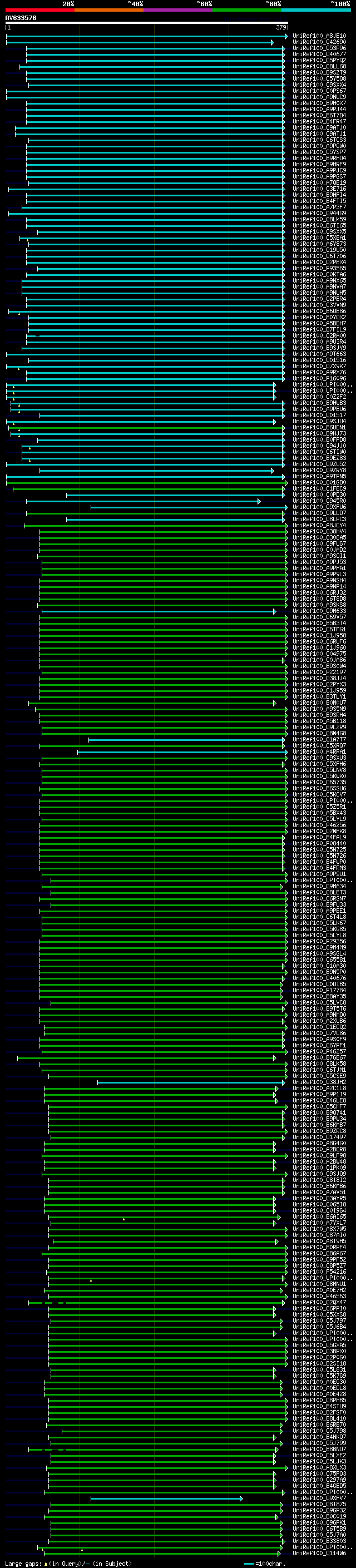Click the cyan ~100% legend segment
This screenshot has width=356, height=1568.
316,10
